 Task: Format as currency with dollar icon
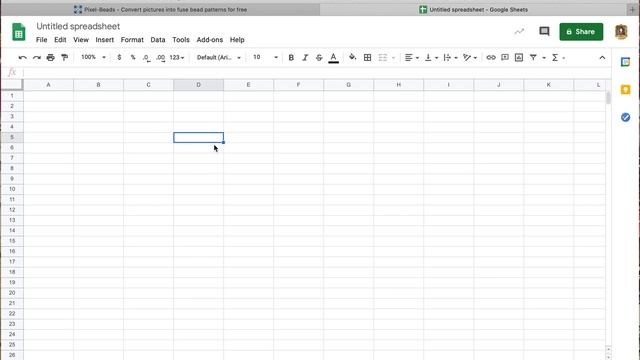119,58
